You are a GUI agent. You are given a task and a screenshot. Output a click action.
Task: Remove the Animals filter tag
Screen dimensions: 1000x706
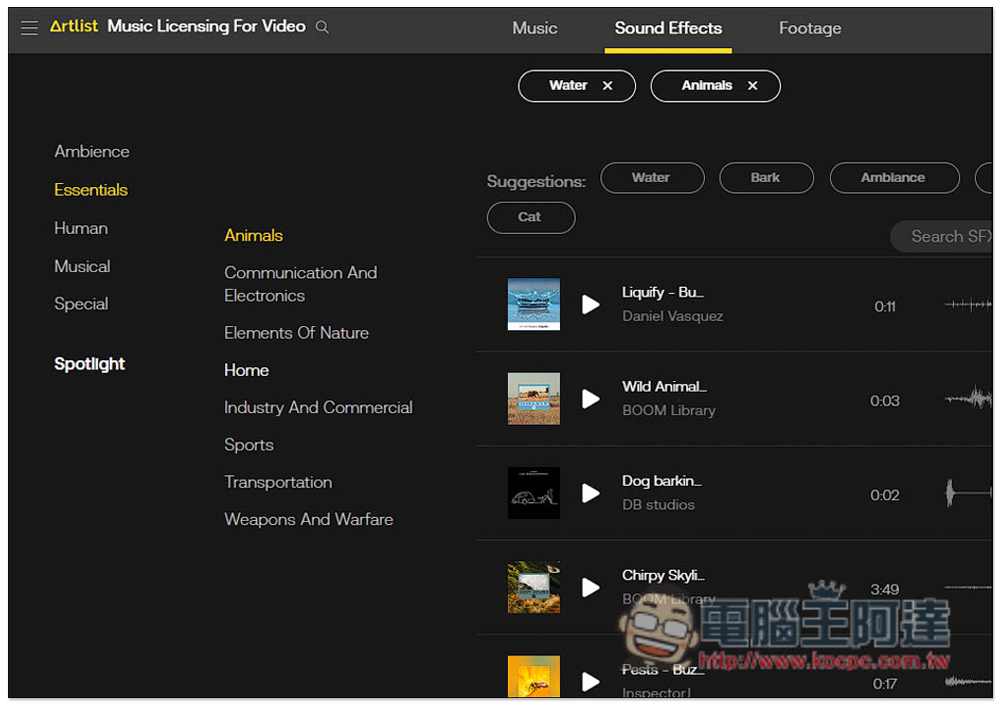point(752,86)
